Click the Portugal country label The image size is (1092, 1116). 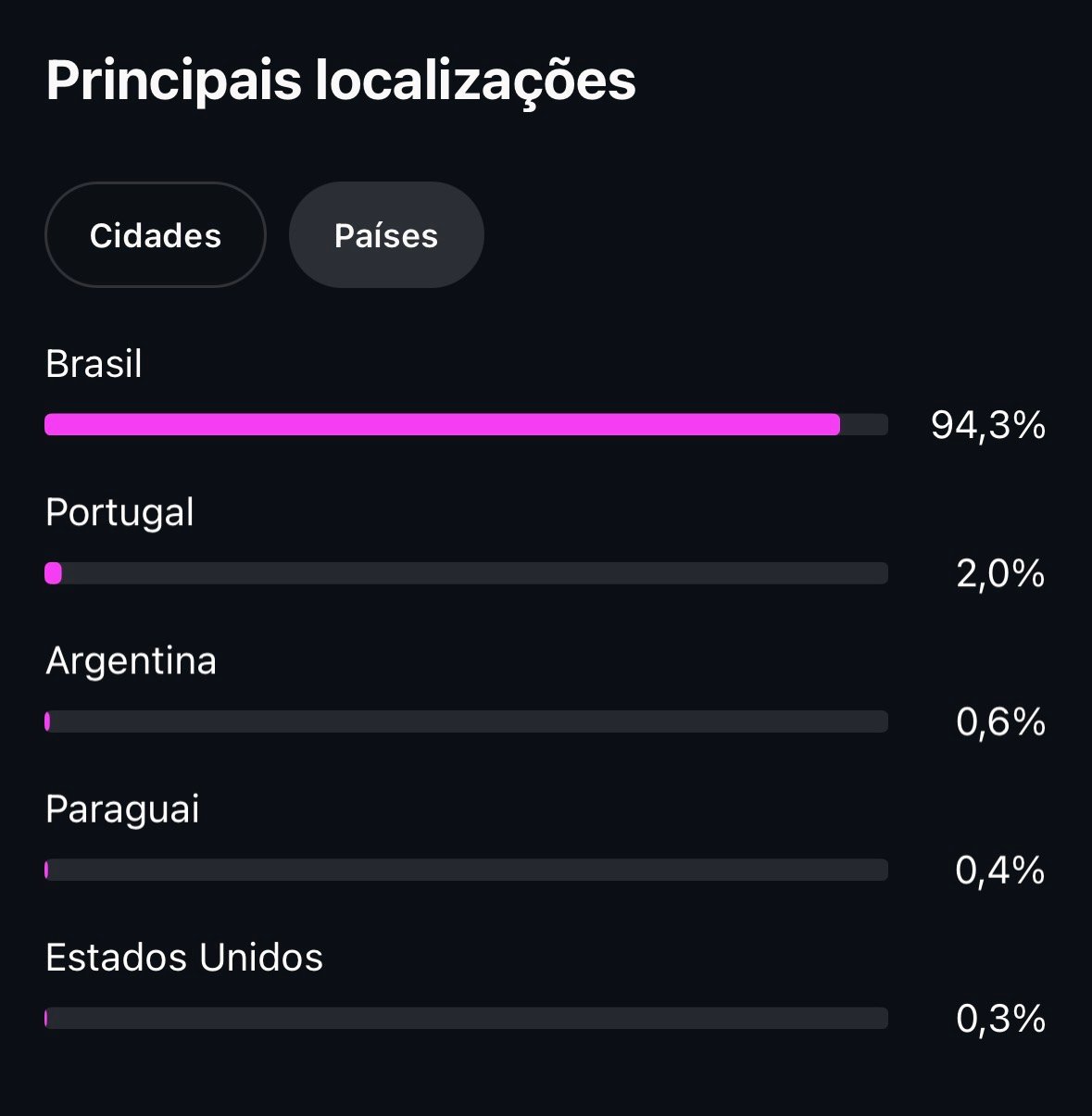[119, 512]
